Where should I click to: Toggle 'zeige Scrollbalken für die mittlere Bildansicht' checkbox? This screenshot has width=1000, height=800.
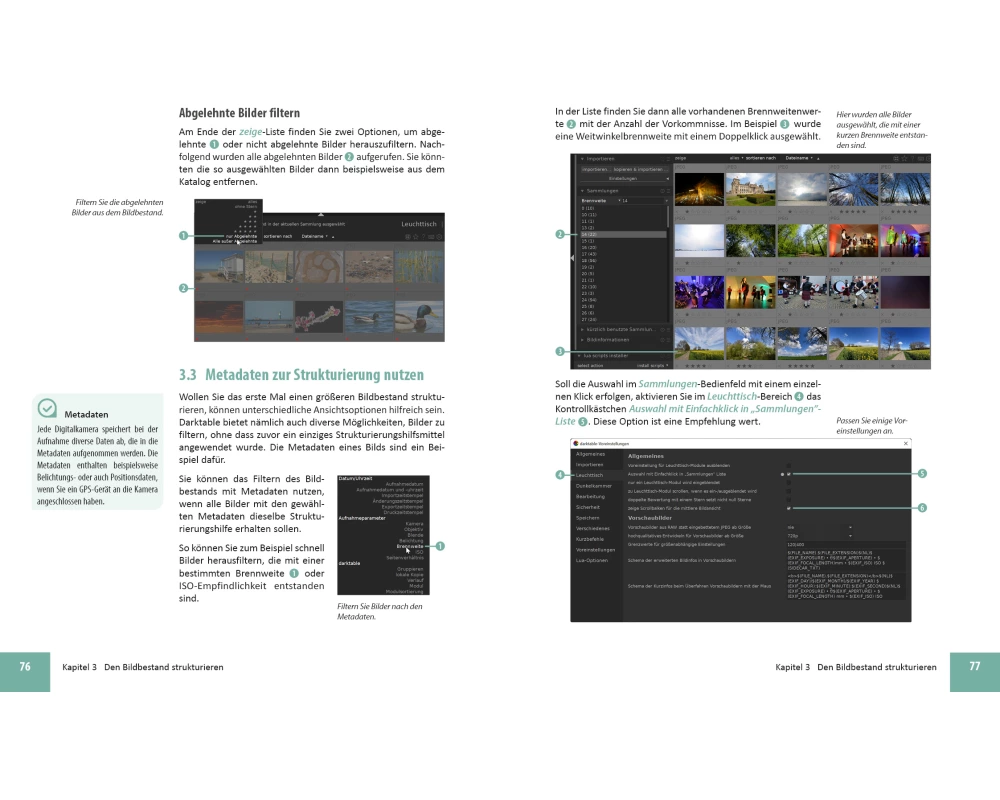[788, 509]
